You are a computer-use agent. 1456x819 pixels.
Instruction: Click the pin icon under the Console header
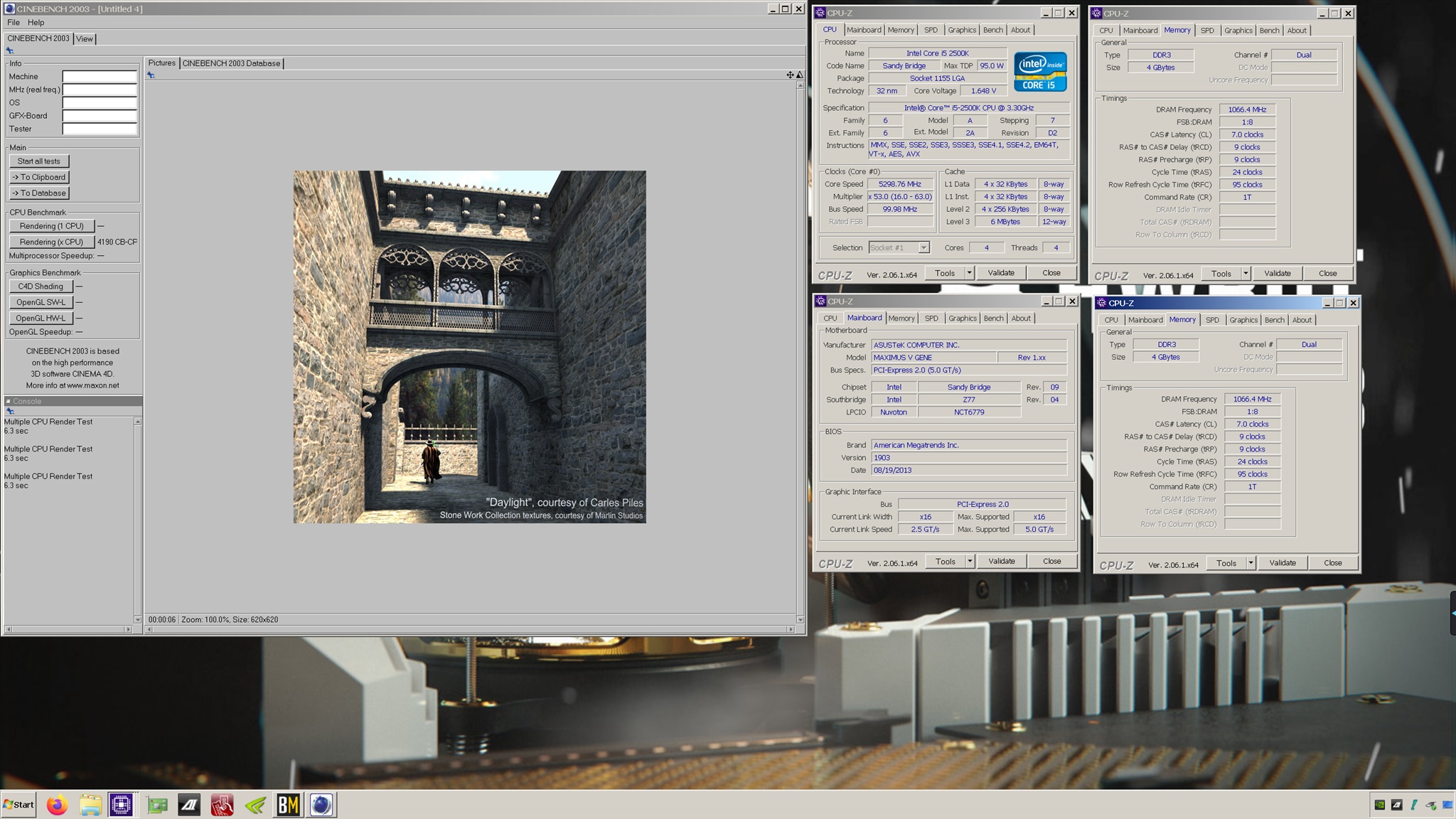click(x=10, y=411)
